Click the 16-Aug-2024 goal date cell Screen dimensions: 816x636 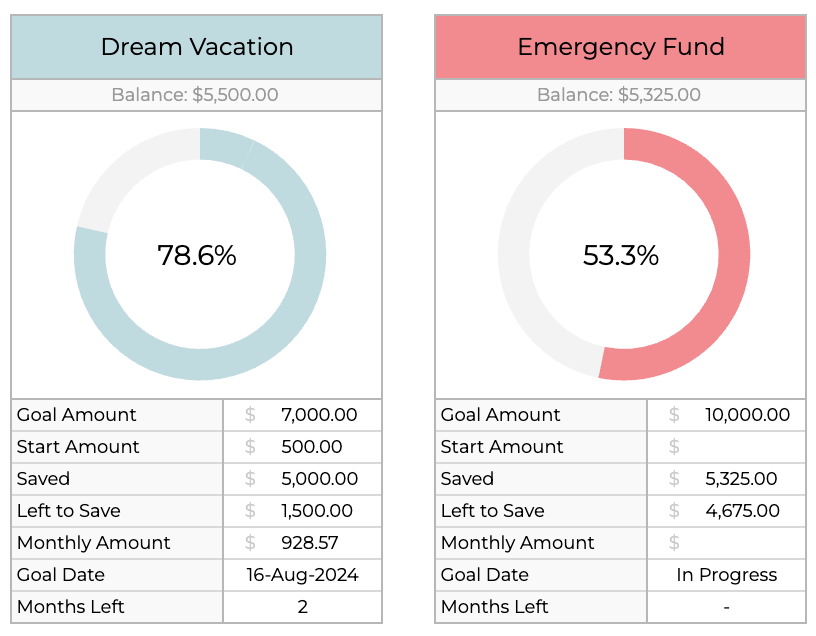point(302,575)
